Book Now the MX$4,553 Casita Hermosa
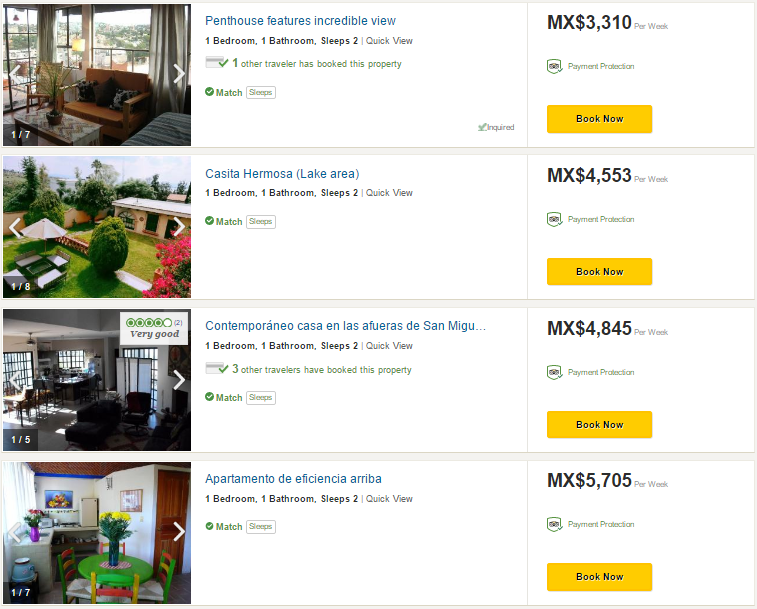The height and width of the screenshot is (609, 757). click(599, 272)
